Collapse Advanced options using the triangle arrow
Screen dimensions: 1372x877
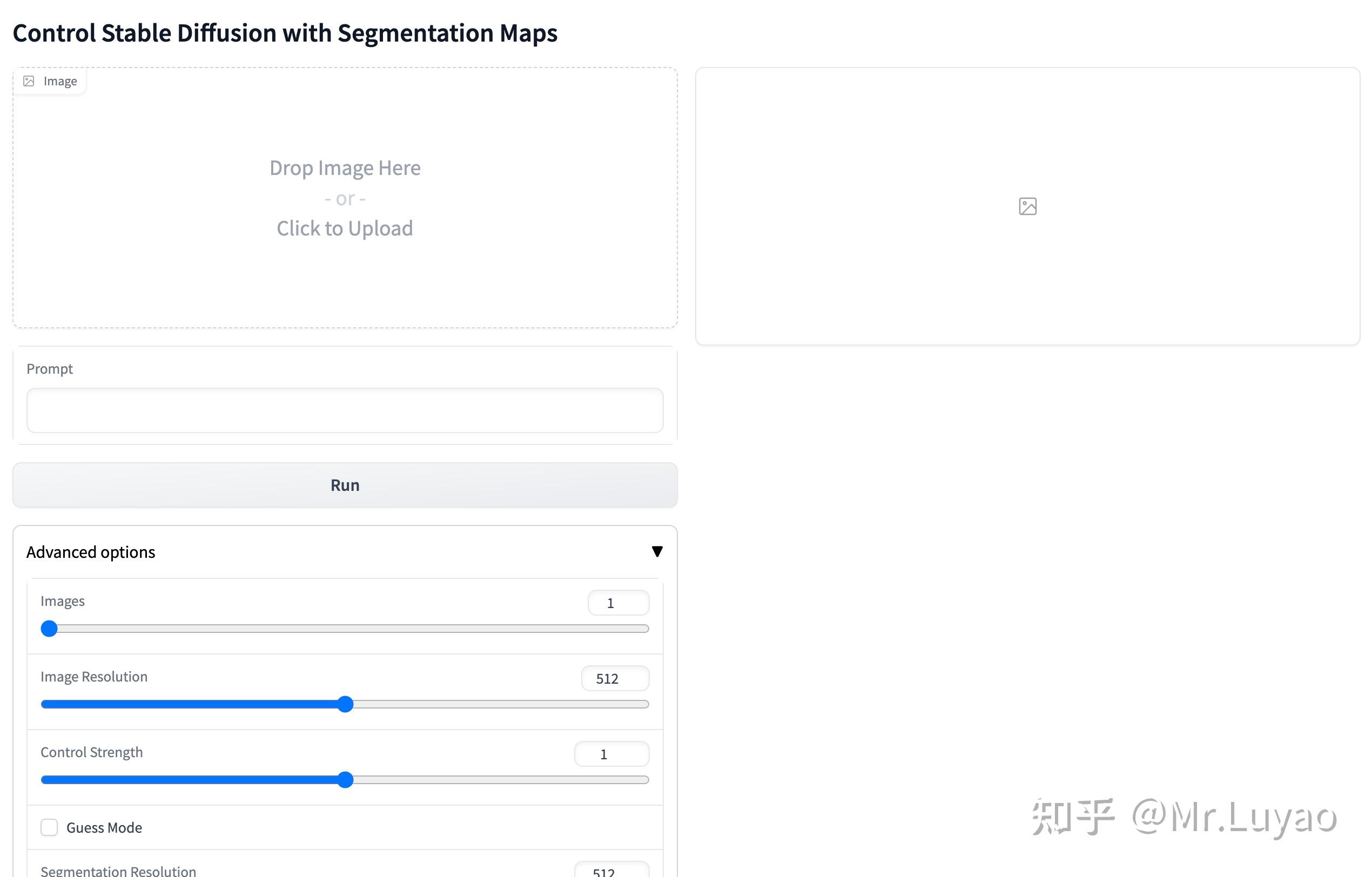pyautogui.click(x=657, y=551)
